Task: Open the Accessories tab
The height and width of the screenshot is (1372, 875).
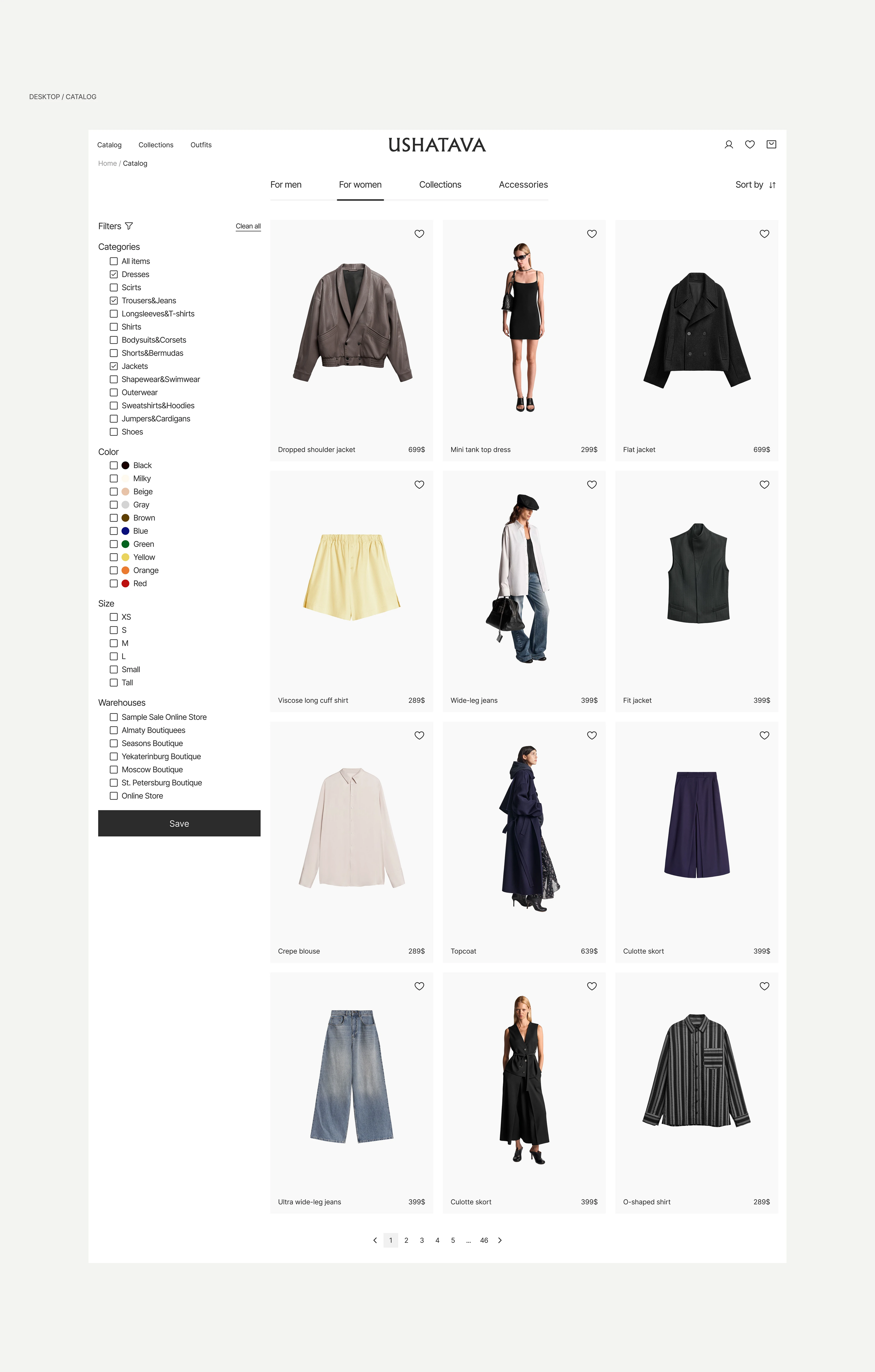Action: [x=523, y=185]
